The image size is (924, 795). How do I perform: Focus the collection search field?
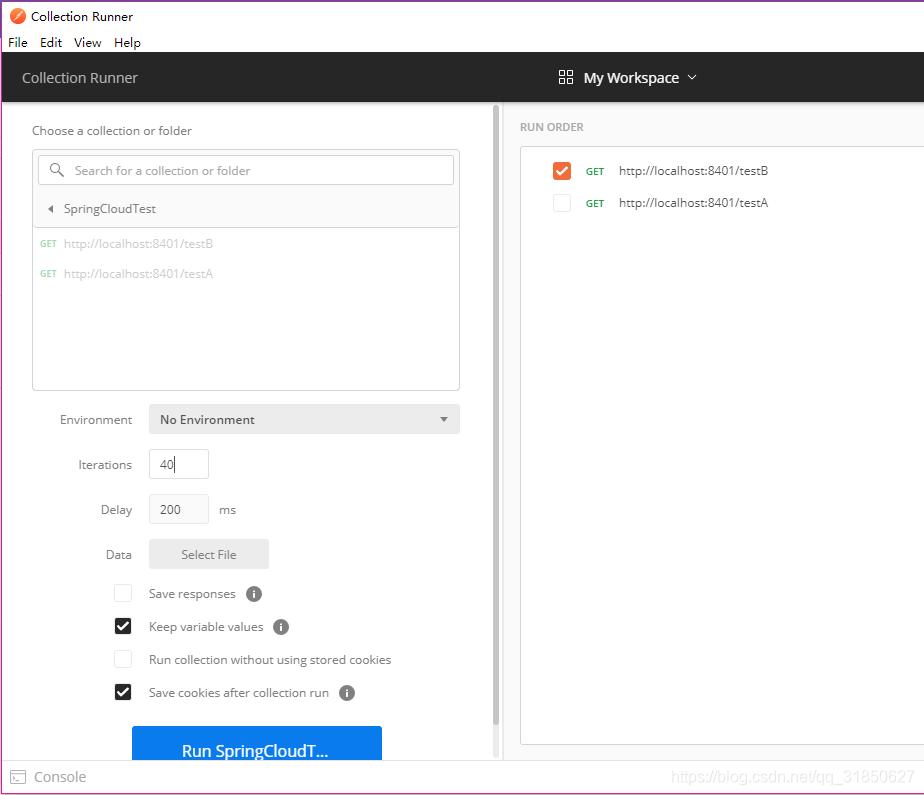[246, 170]
